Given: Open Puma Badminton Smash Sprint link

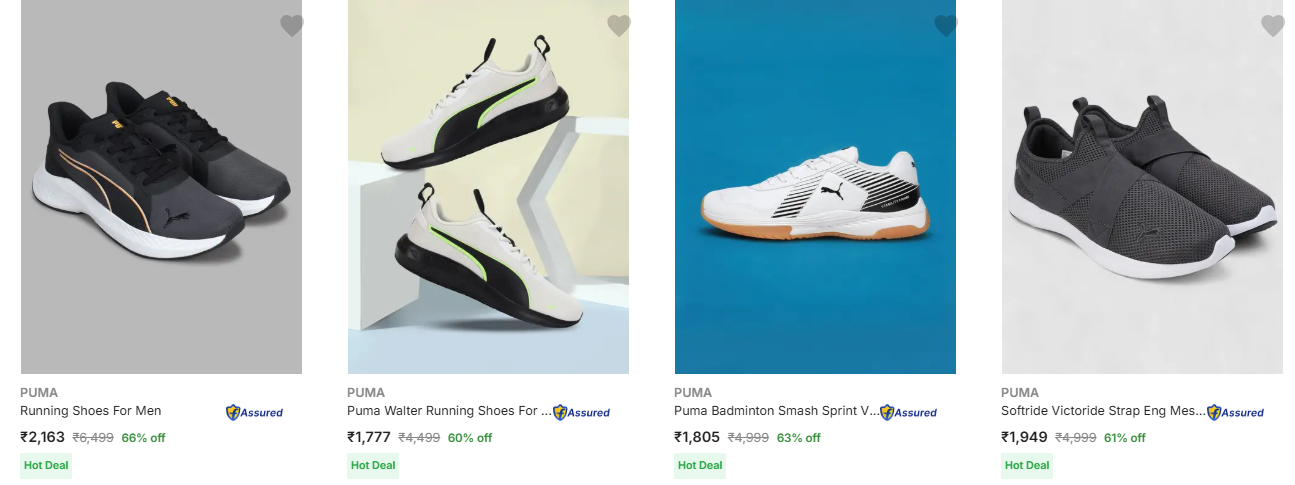Looking at the screenshot, I should click(775, 411).
